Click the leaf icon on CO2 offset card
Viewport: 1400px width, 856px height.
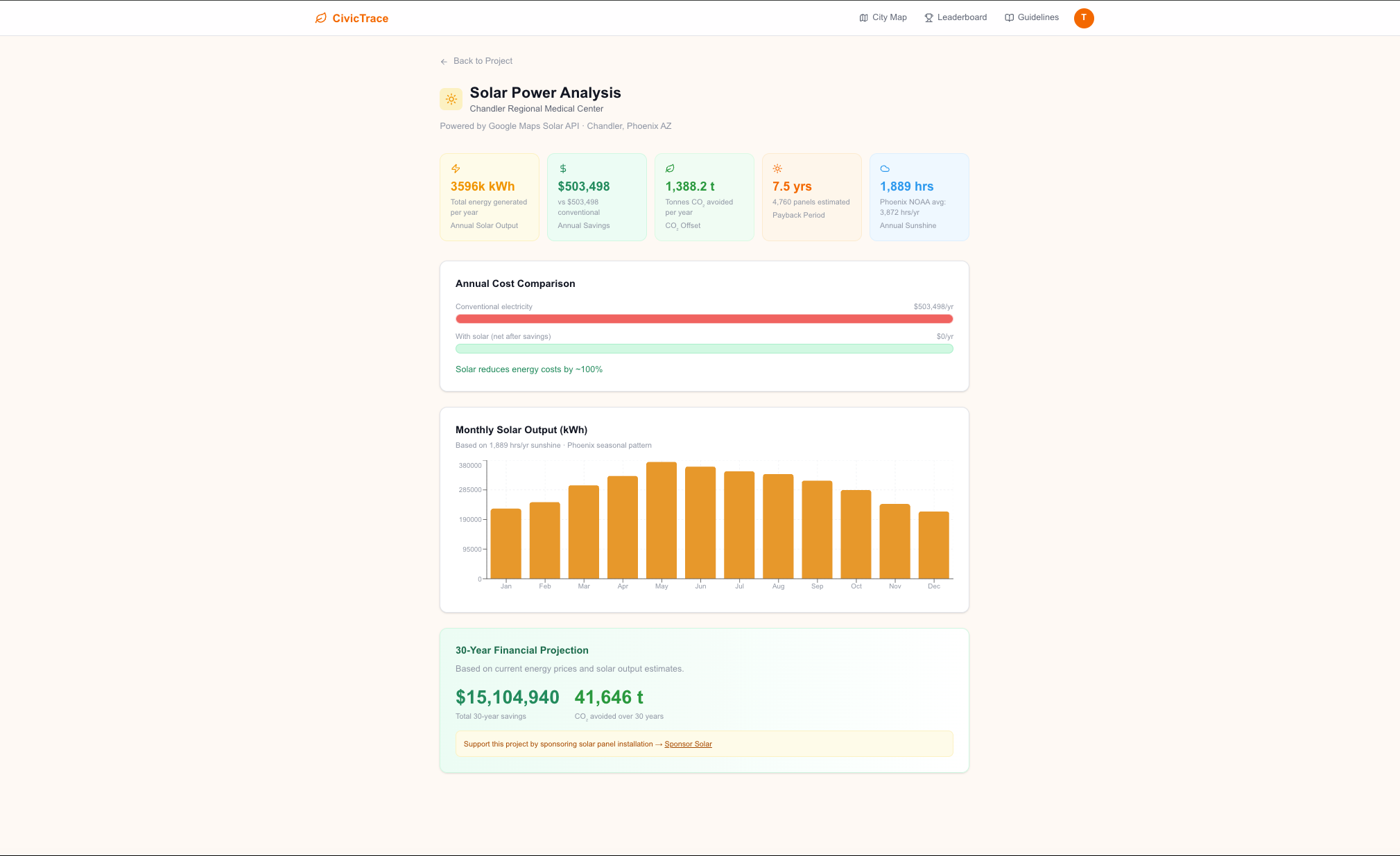click(670, 168)
